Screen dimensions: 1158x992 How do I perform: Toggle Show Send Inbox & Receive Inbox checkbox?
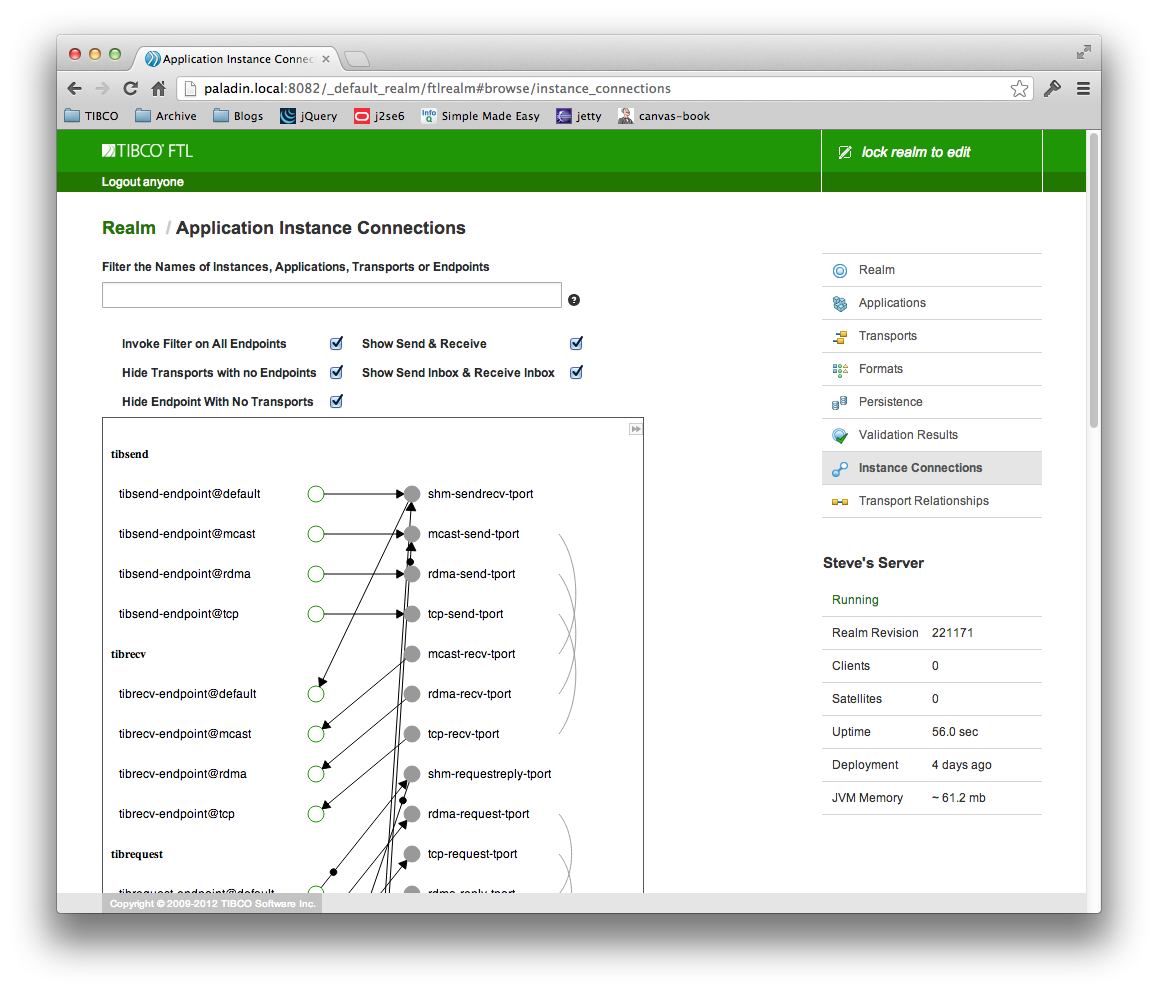576,372
